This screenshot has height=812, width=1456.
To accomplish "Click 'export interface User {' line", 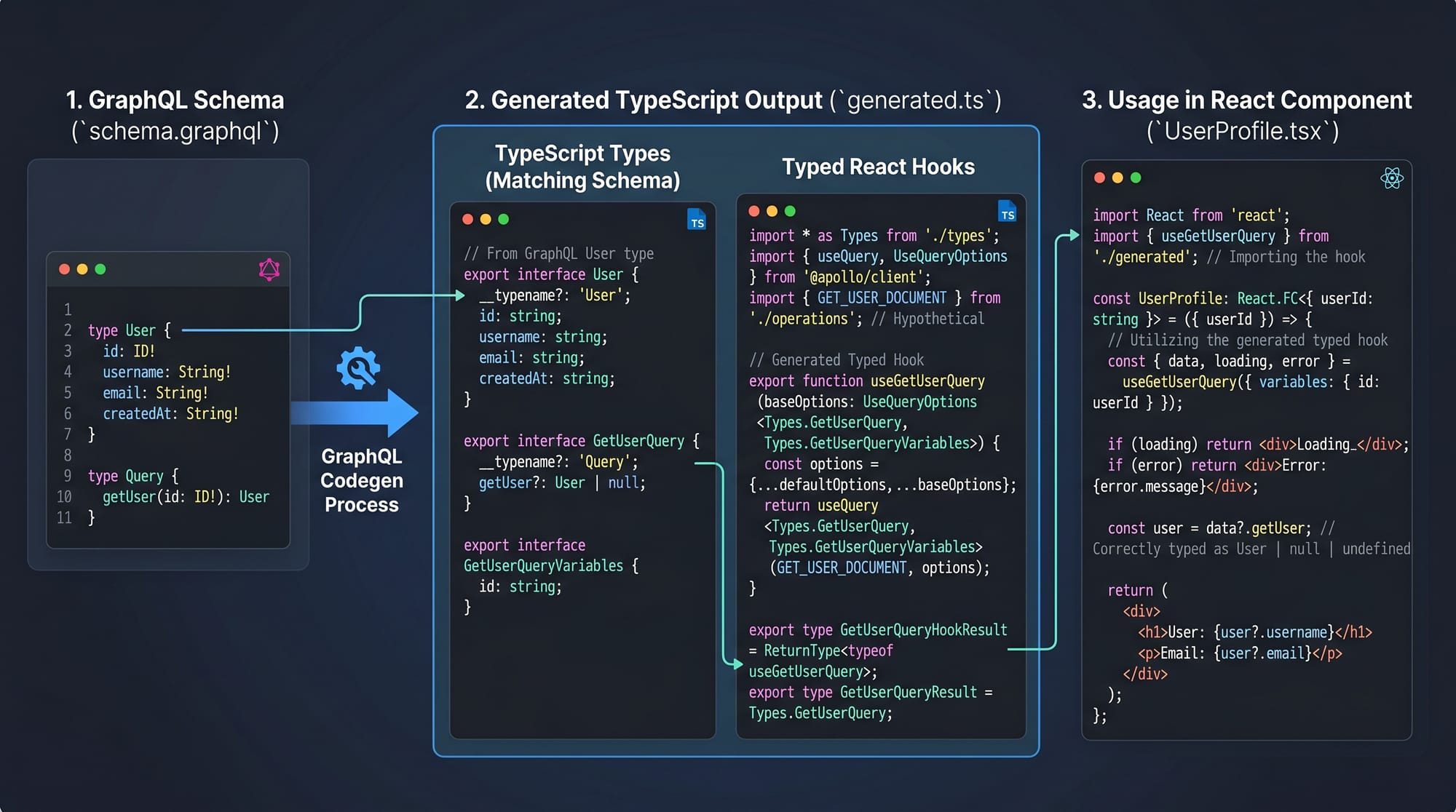I will pyautogui.click(x=551, y=275).
